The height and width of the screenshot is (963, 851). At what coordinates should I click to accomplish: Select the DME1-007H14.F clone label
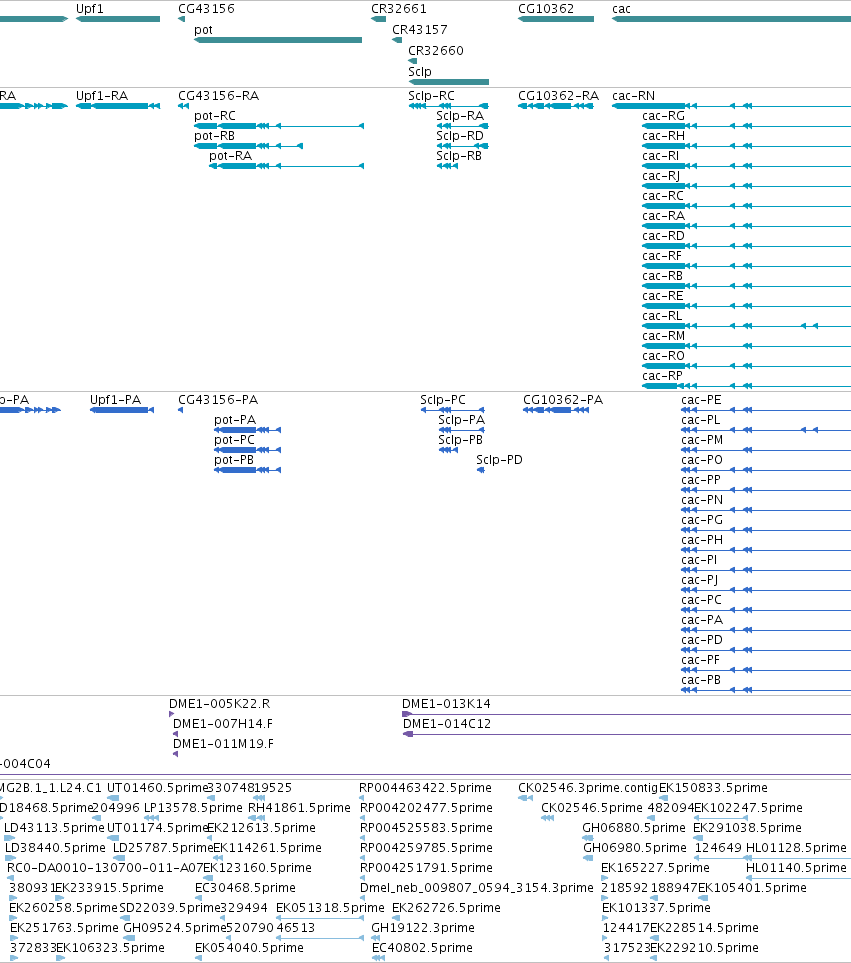pyautogui.click(x=223, y=723)
